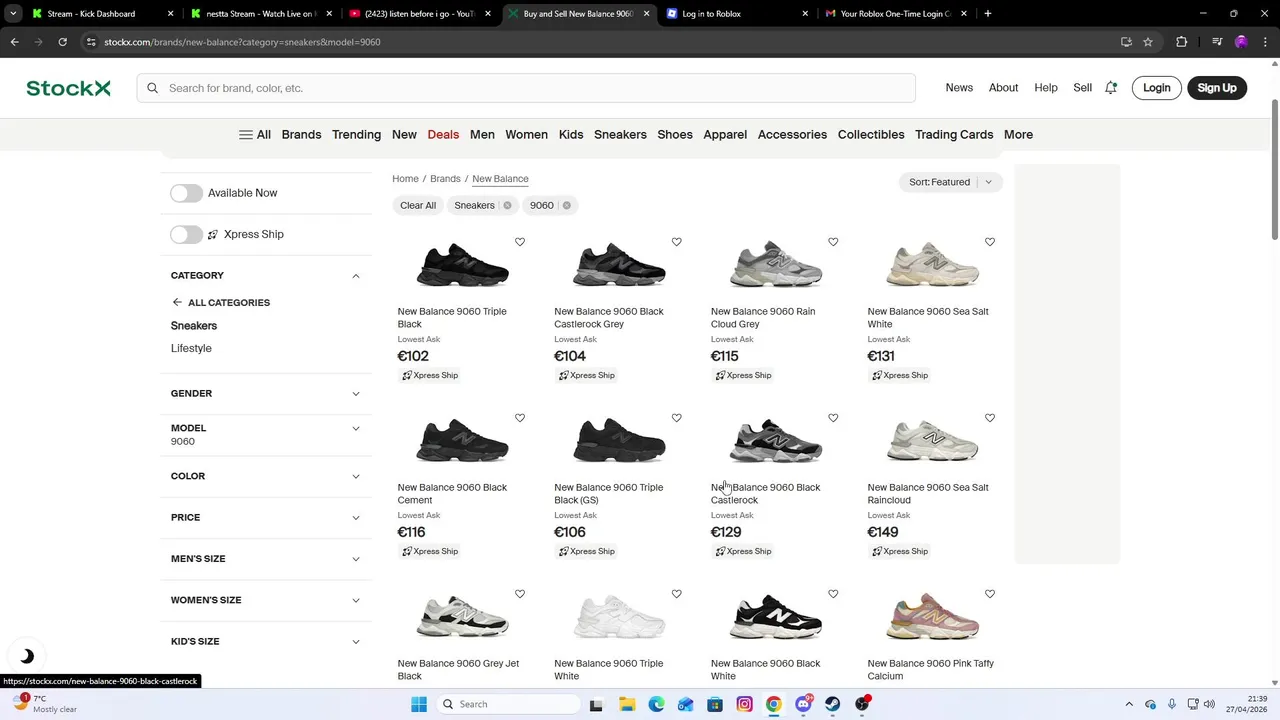Open the Deals menu

[x=443, y=134]
